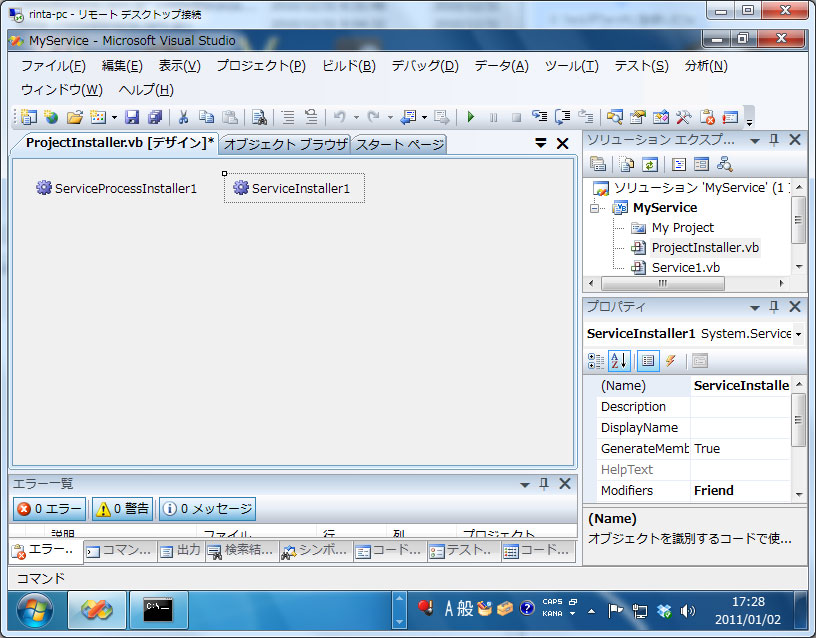
Task: Toggle the 0 エラー errors filter
Action: (50, 508)
